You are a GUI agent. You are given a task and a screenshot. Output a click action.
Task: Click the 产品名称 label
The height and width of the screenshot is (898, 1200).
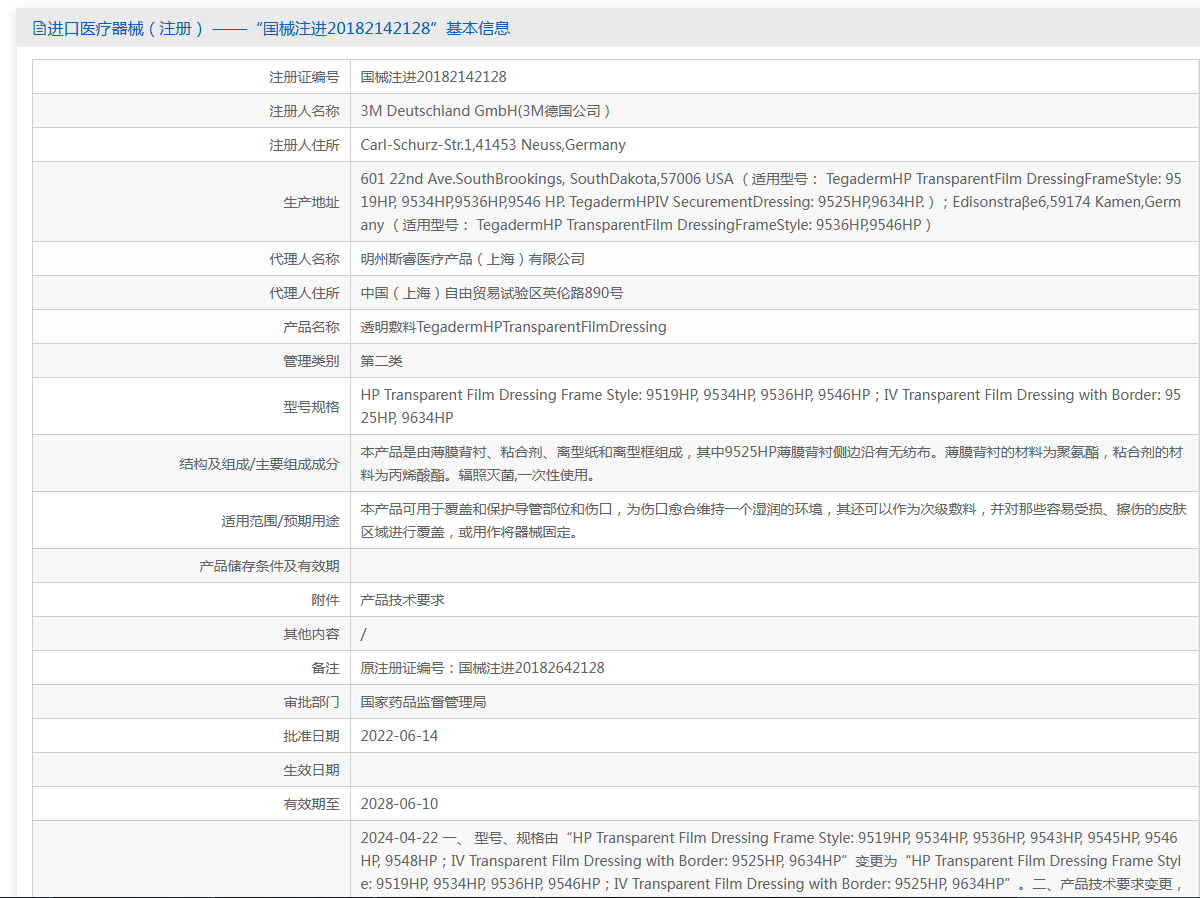click(x=311, y=327)
